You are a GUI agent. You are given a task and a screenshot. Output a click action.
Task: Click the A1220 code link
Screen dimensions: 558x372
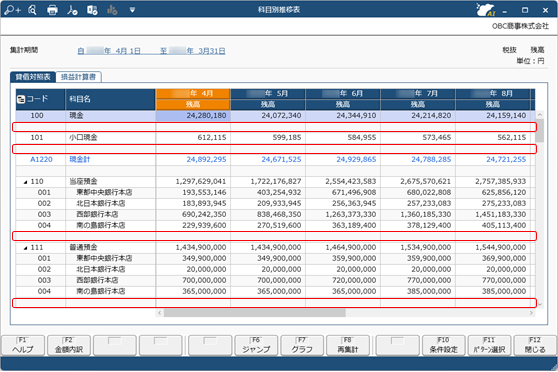coord(41,159)
